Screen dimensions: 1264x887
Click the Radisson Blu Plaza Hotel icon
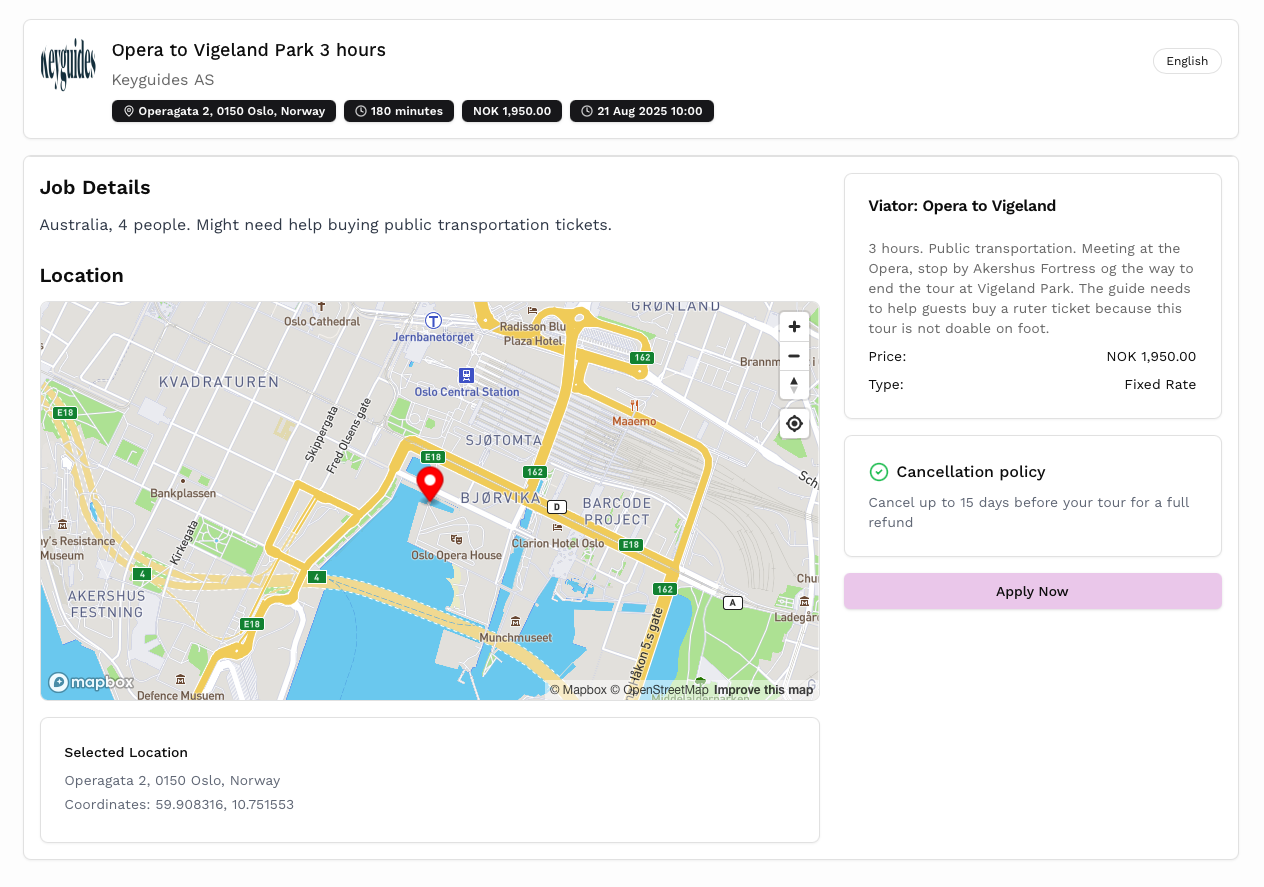tap(532, 310)
